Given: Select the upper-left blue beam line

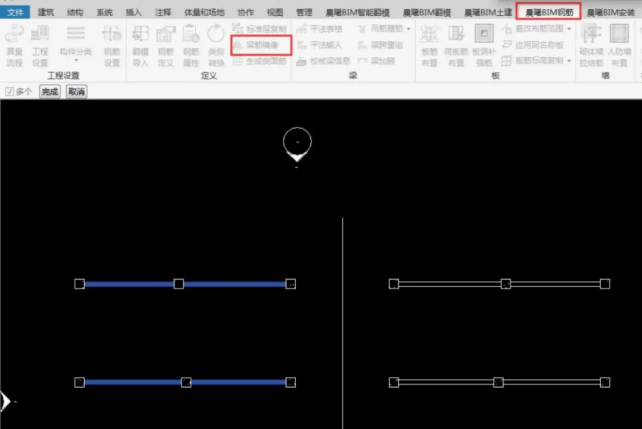Looking at the screenshot, I should (x=130, y=284).
